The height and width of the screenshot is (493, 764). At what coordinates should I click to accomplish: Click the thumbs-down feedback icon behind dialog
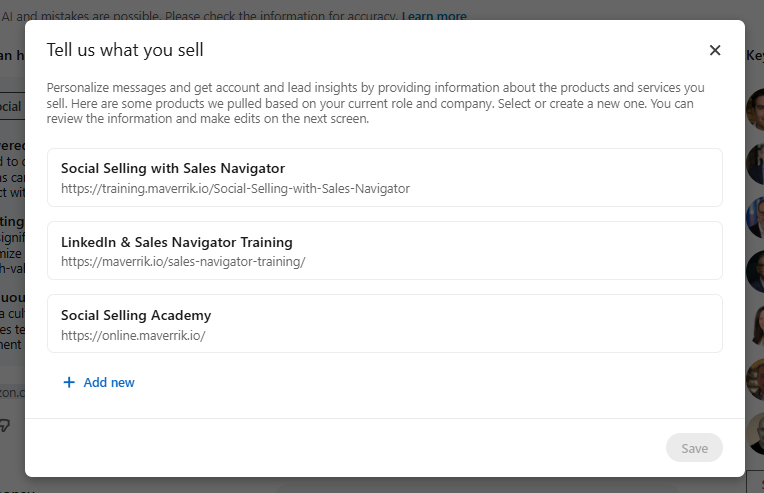[x=6, y=426]
